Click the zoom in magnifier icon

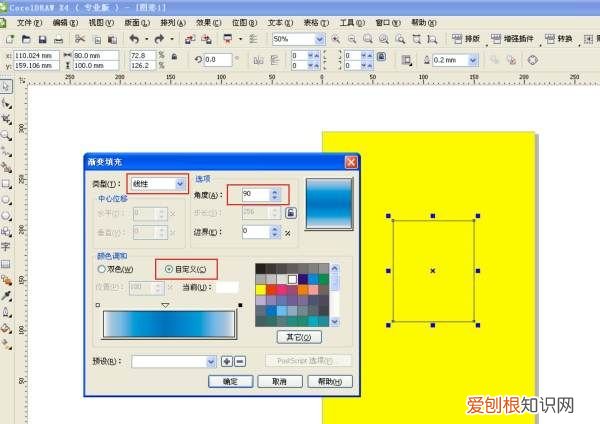click(x=336, y=39)
